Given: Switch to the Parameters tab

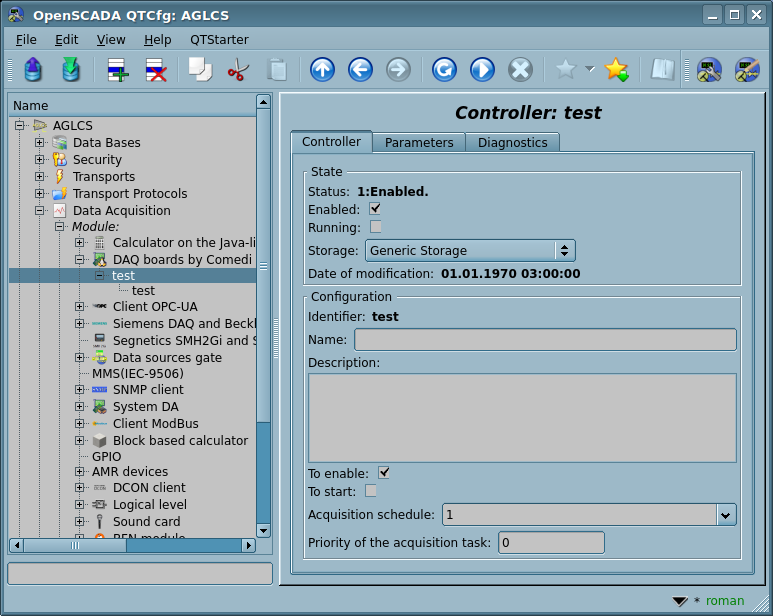Looking at the screenshot, I should pos(419,143).
